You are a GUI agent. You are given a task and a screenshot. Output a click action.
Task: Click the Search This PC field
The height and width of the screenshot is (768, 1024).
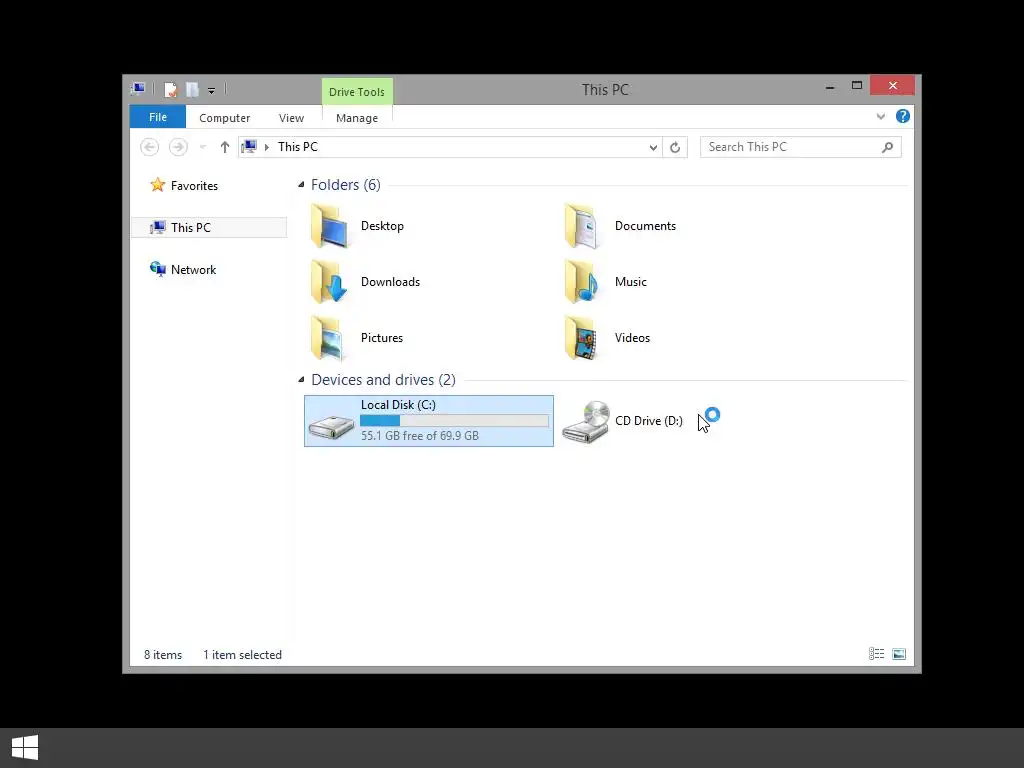pos(800,147)
